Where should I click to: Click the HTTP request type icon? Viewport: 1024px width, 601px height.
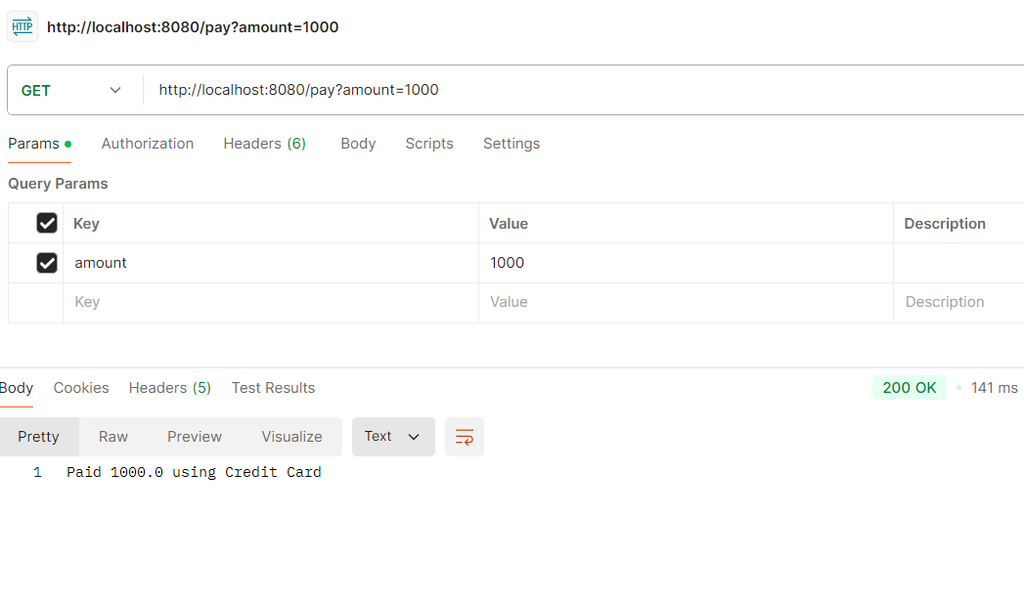click(22, 26)
